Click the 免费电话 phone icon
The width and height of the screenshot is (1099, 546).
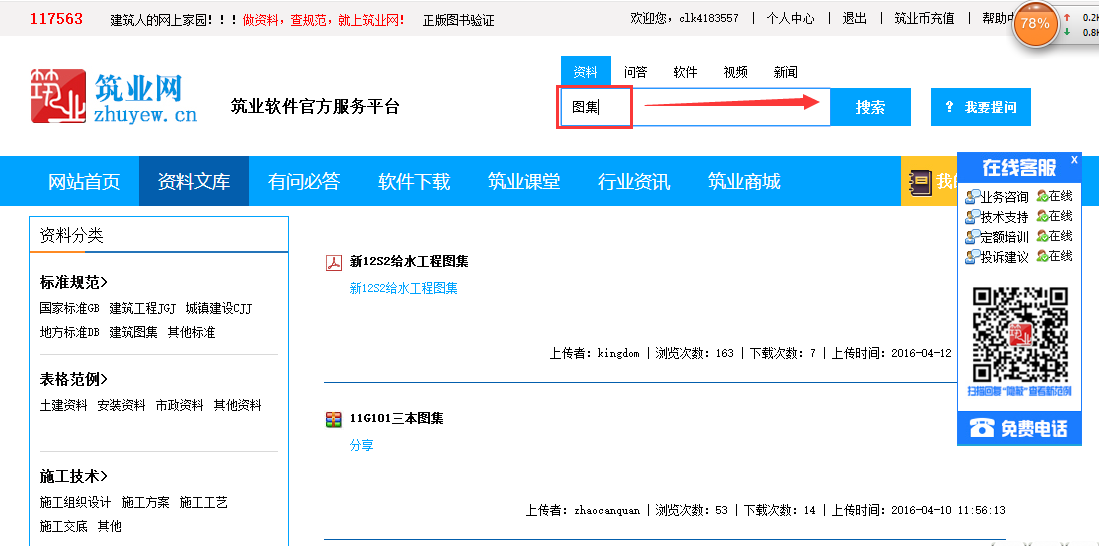pos(983,428)
